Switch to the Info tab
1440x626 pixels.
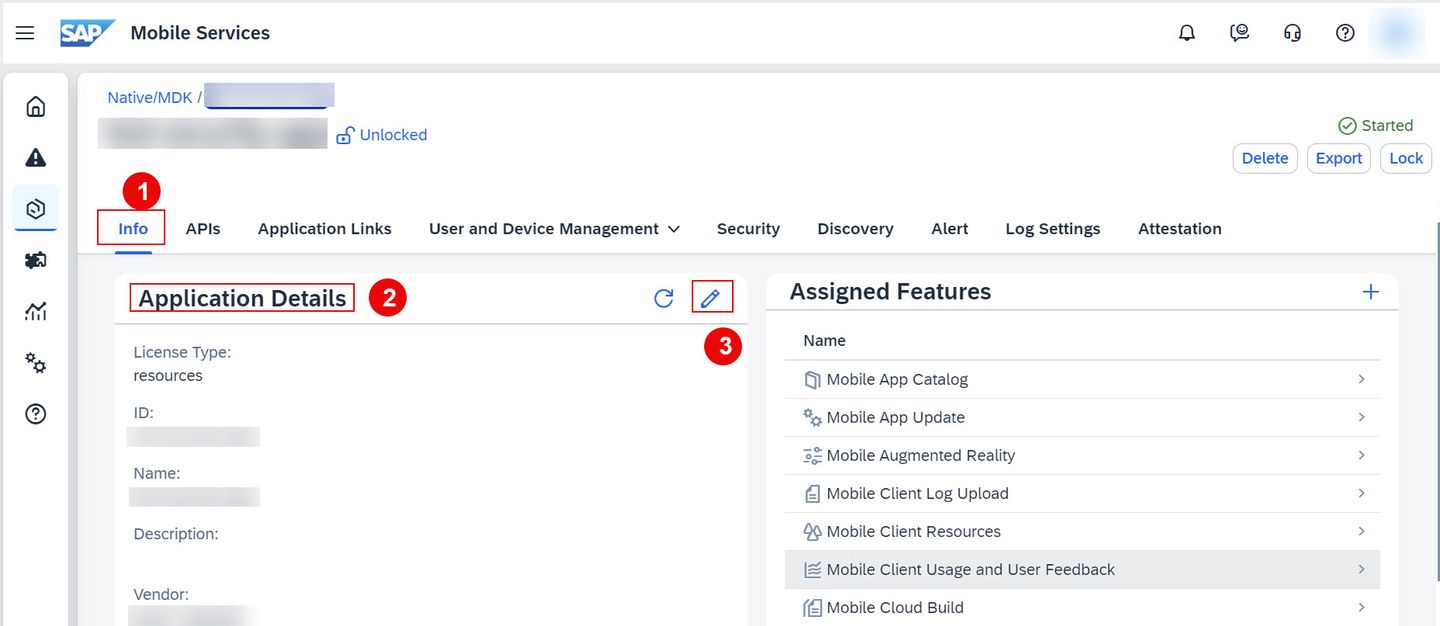[x=133, y=229]
